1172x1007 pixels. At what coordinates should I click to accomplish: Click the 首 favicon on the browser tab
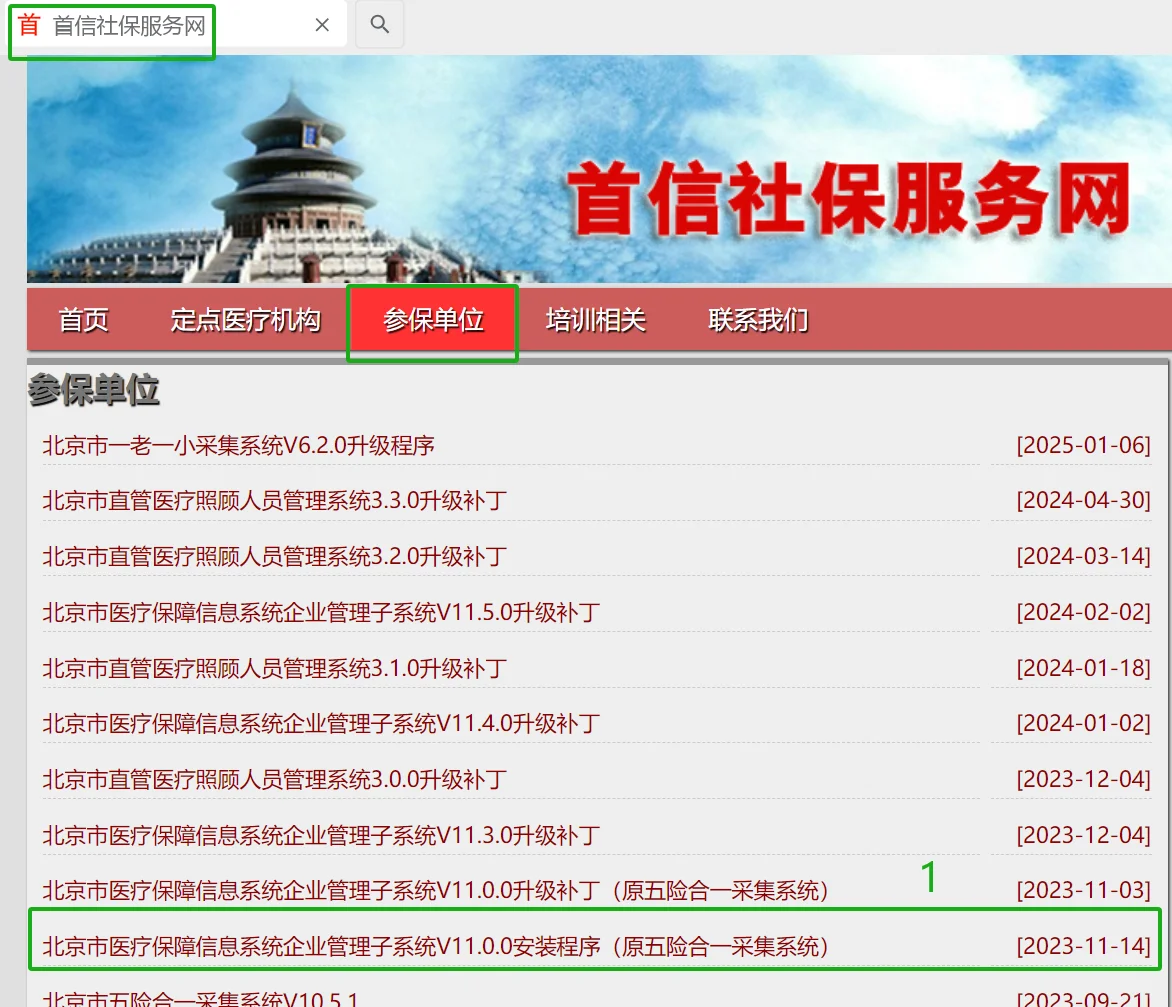(27, 24)
